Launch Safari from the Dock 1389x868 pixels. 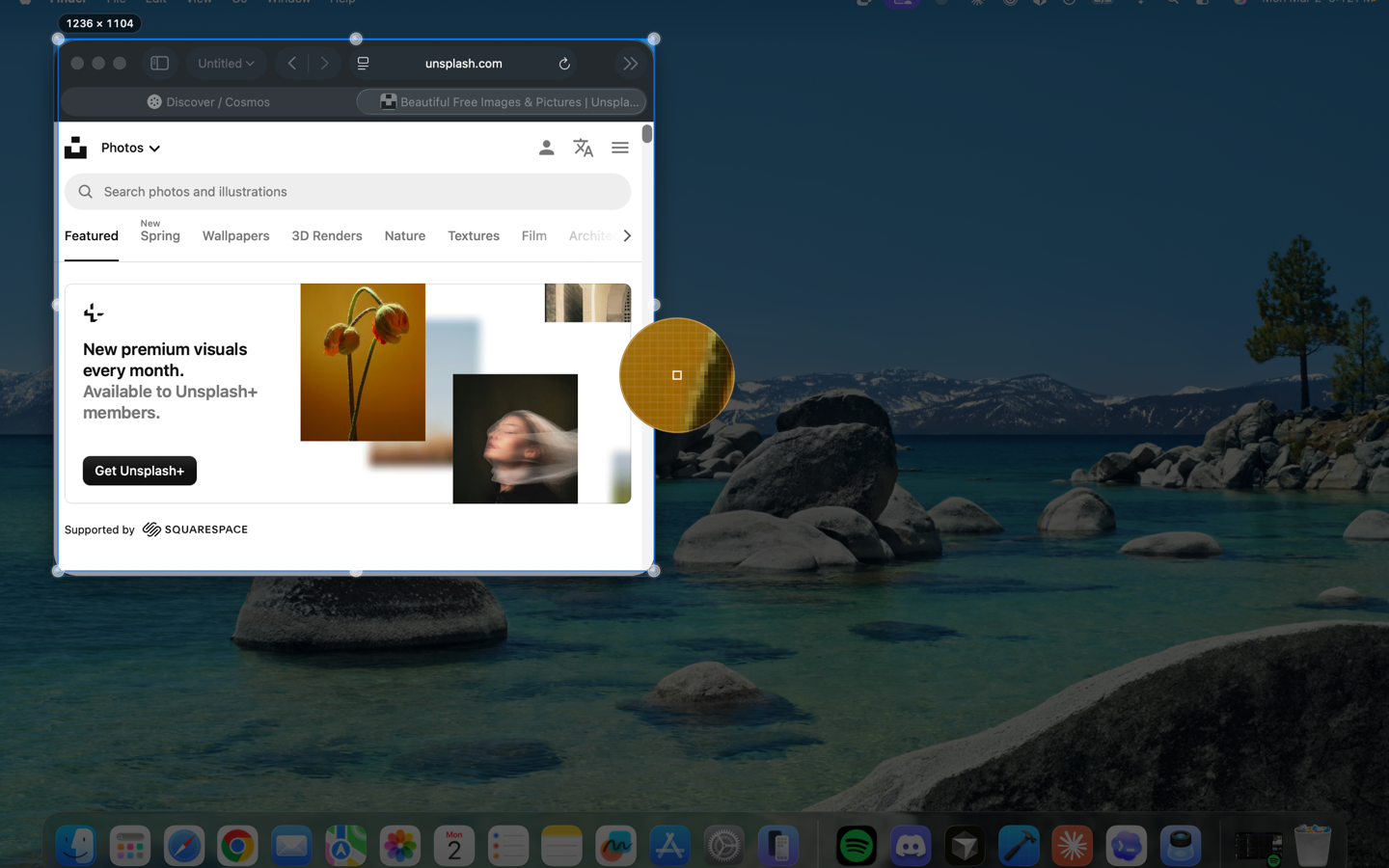[x=184, y=846]
